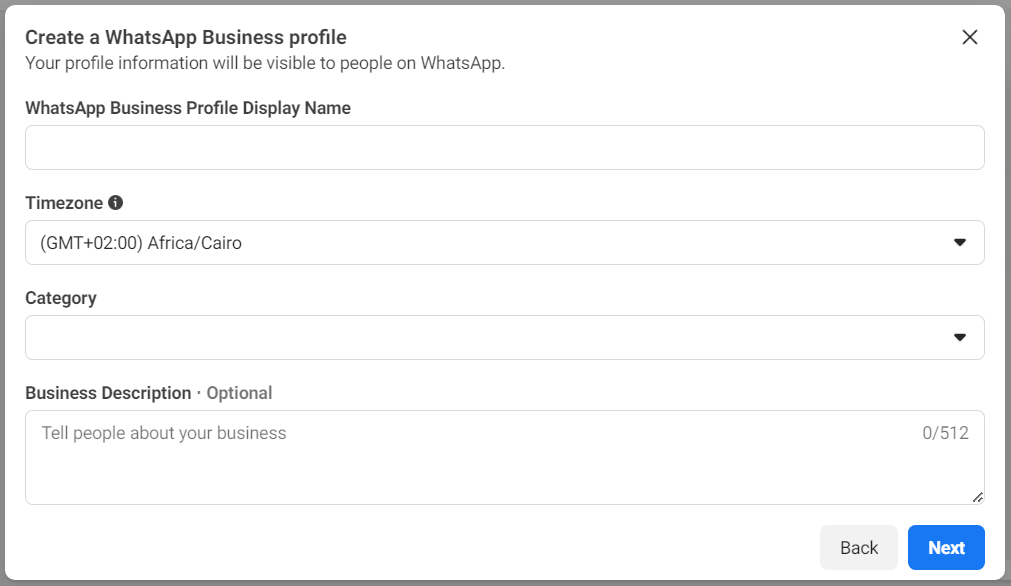The width and height of the screenshot is (1011, 586).
Task: Click the Category field label
Action: click(x=61, y=298)
